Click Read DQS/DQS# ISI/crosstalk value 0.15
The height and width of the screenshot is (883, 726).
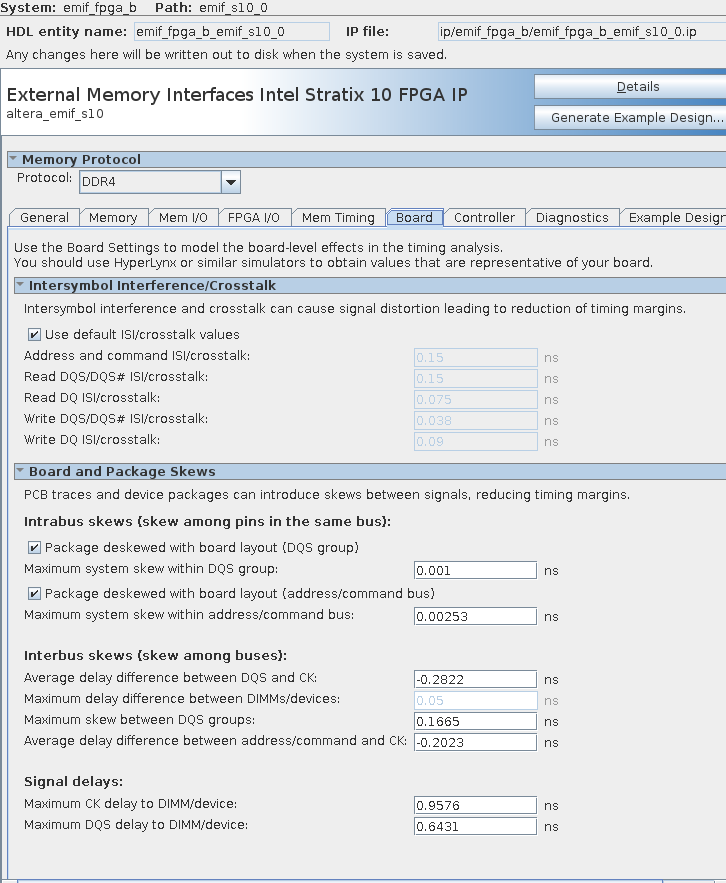tap(475, 378)
